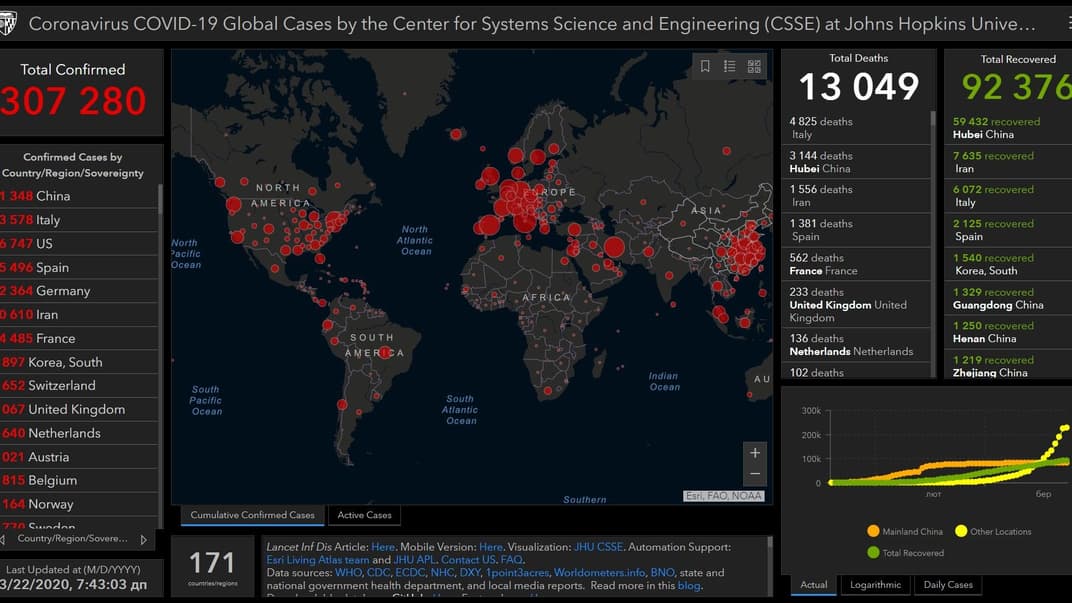This screenshot has height=603, width=1072.
Task: Switch chart to Logarithmic view
Action: pos(875,585)
